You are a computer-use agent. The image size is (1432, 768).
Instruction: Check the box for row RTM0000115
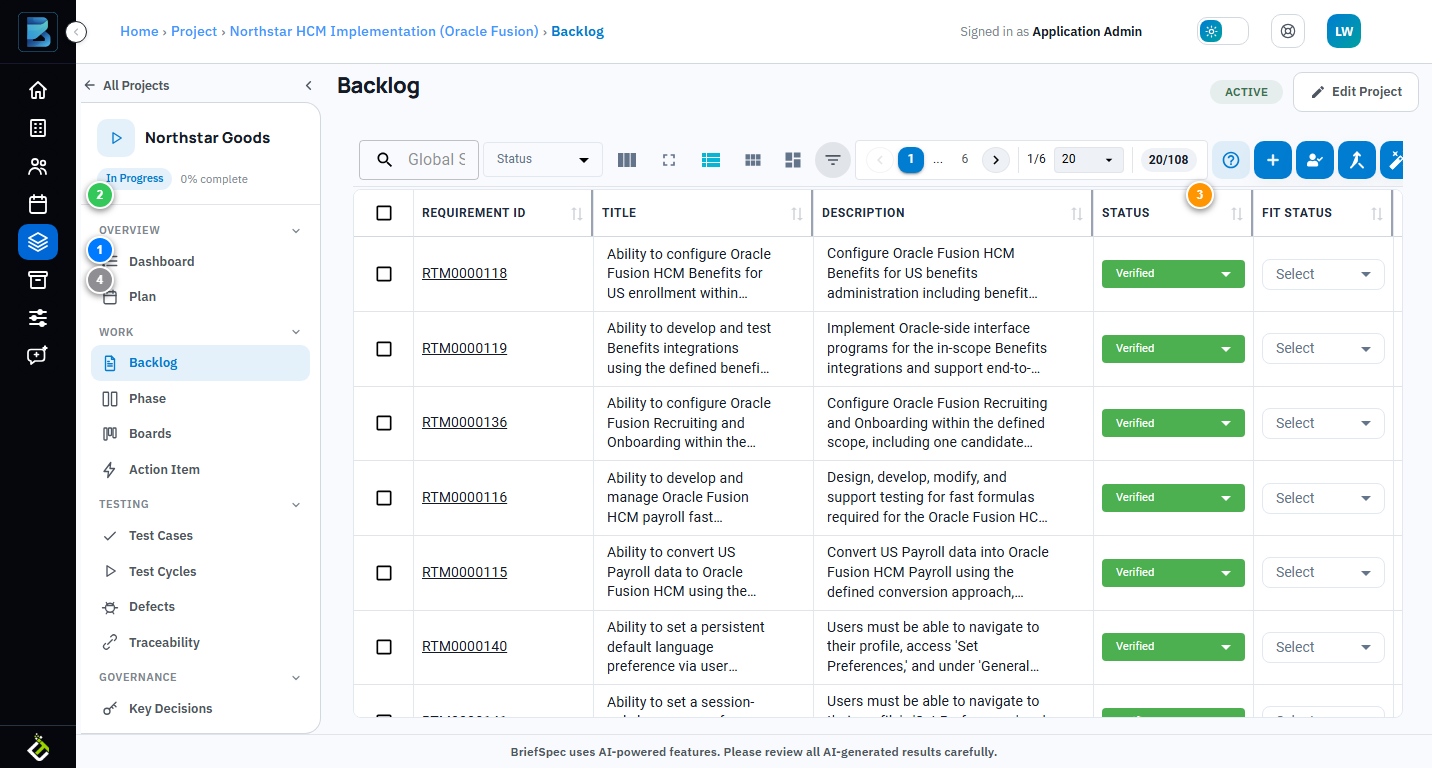[384, 573]
